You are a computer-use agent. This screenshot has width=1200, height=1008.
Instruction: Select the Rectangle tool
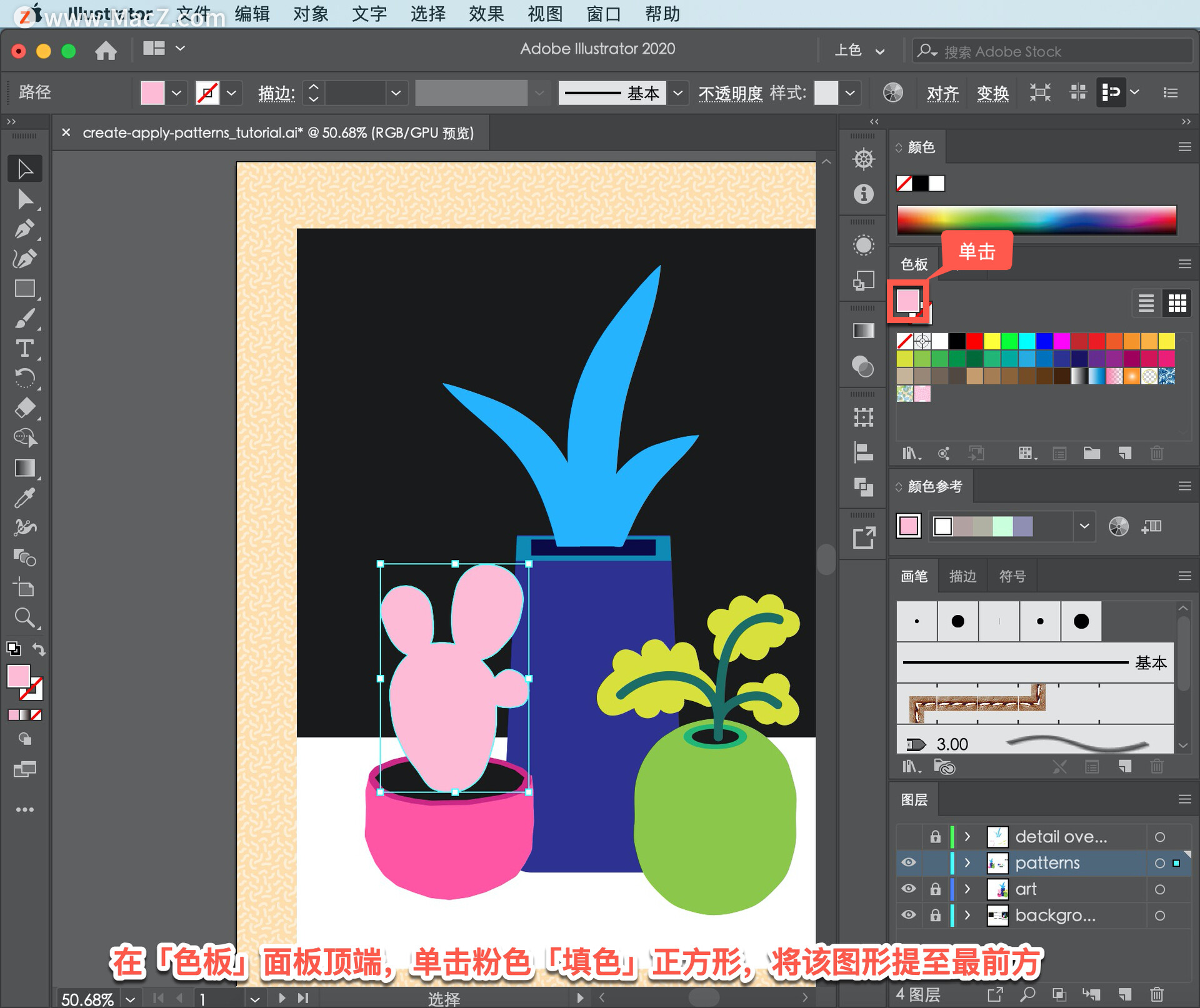24,289
